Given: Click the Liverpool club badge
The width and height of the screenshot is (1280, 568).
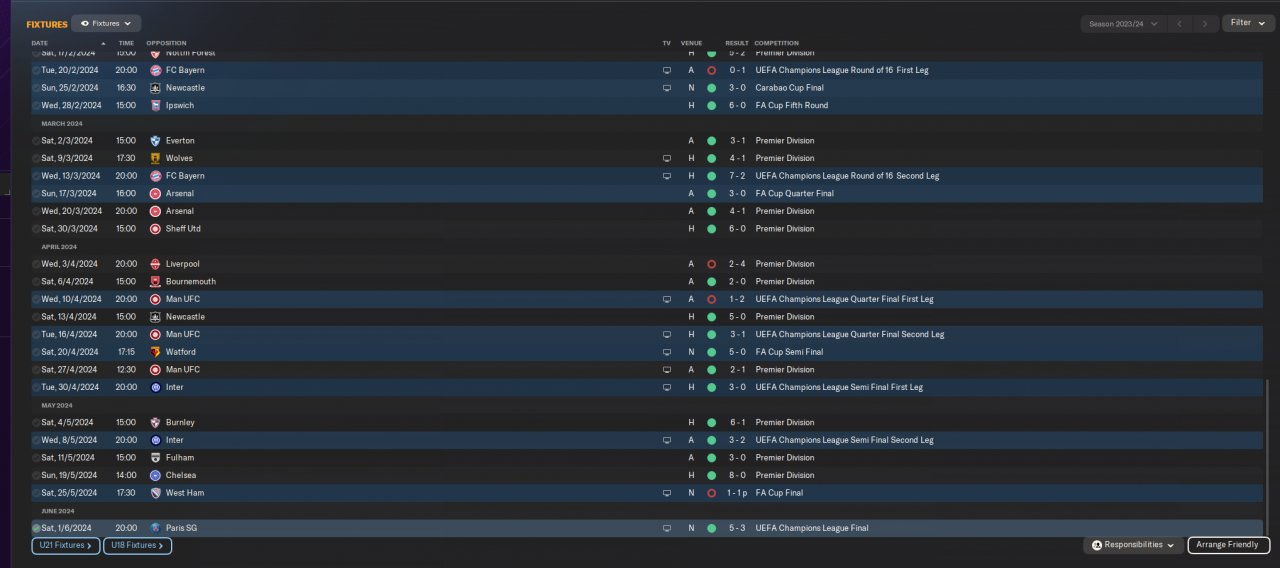Looking at the screenshot, I should click(x=155, y=264).
